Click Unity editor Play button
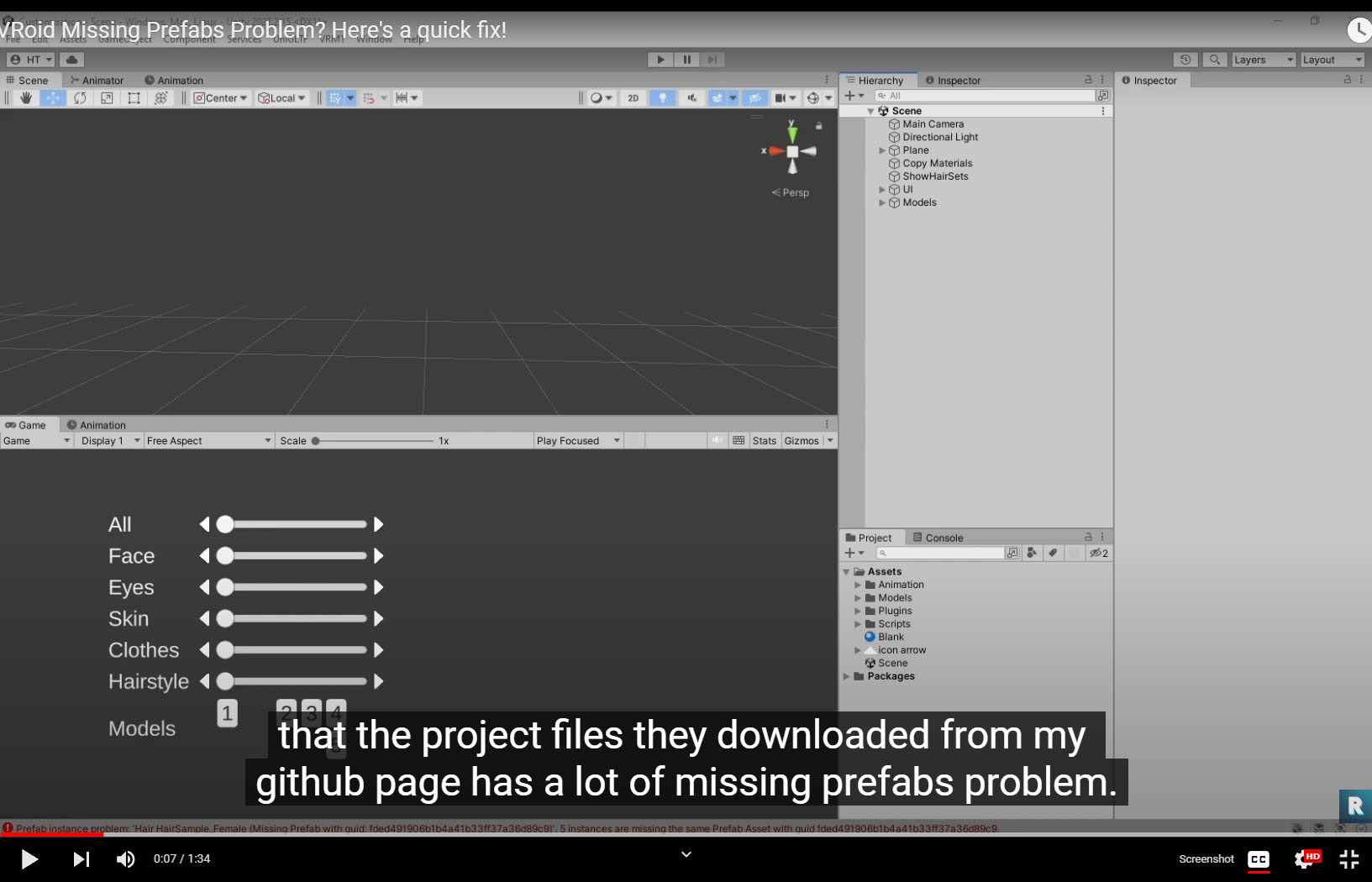The height and width of the screenshot is (882, 1372). click(x=660, y=60)
